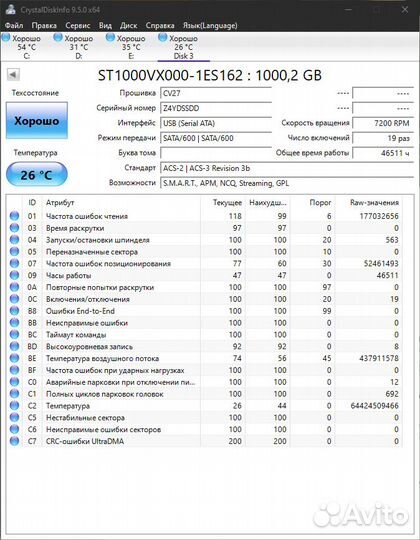
Task: Click the status orb for attribute 07
Action: pos(14,263)
